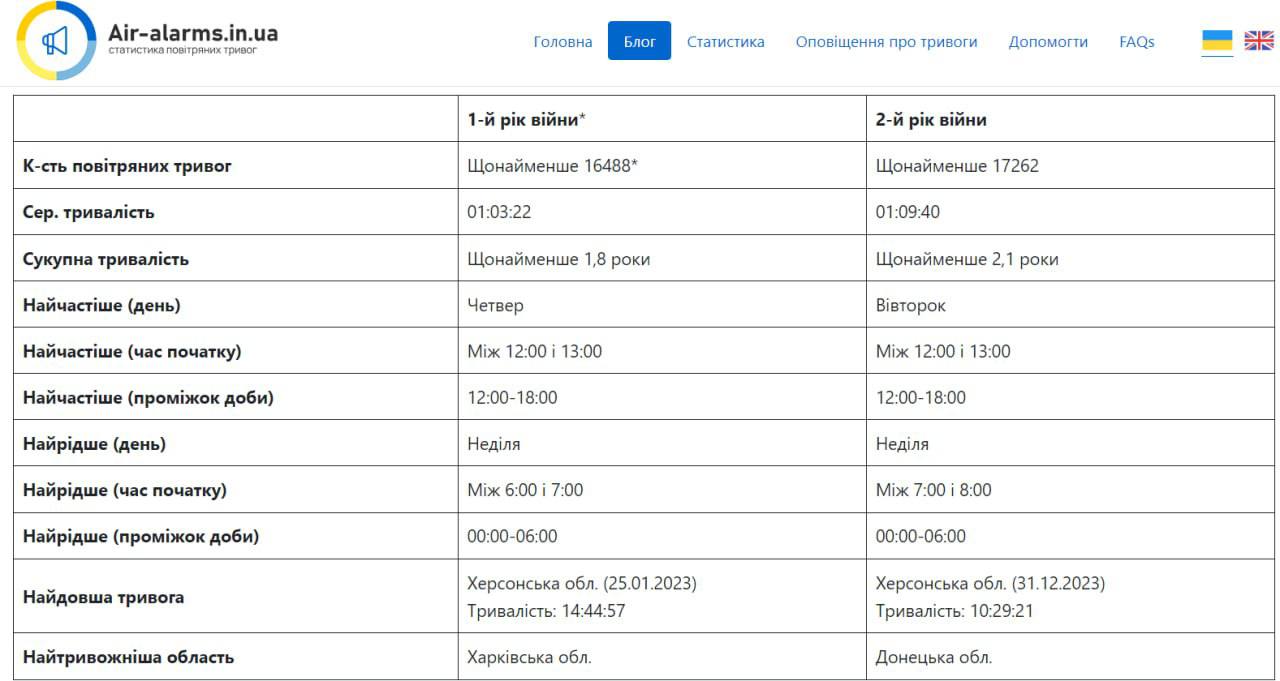This screenshot has height=681, width=1280.
Task: Select the "Четвер" cell
Action: (495, 305)
